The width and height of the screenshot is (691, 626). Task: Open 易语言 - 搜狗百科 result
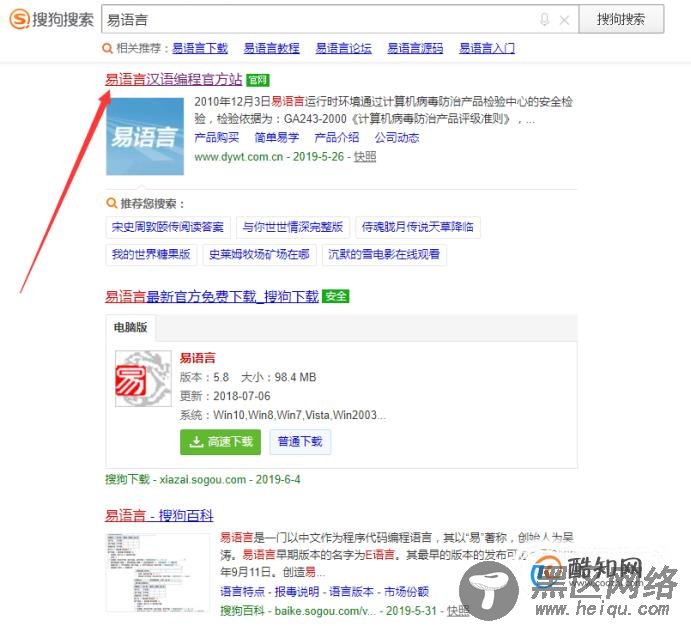(x=159, y=515)
